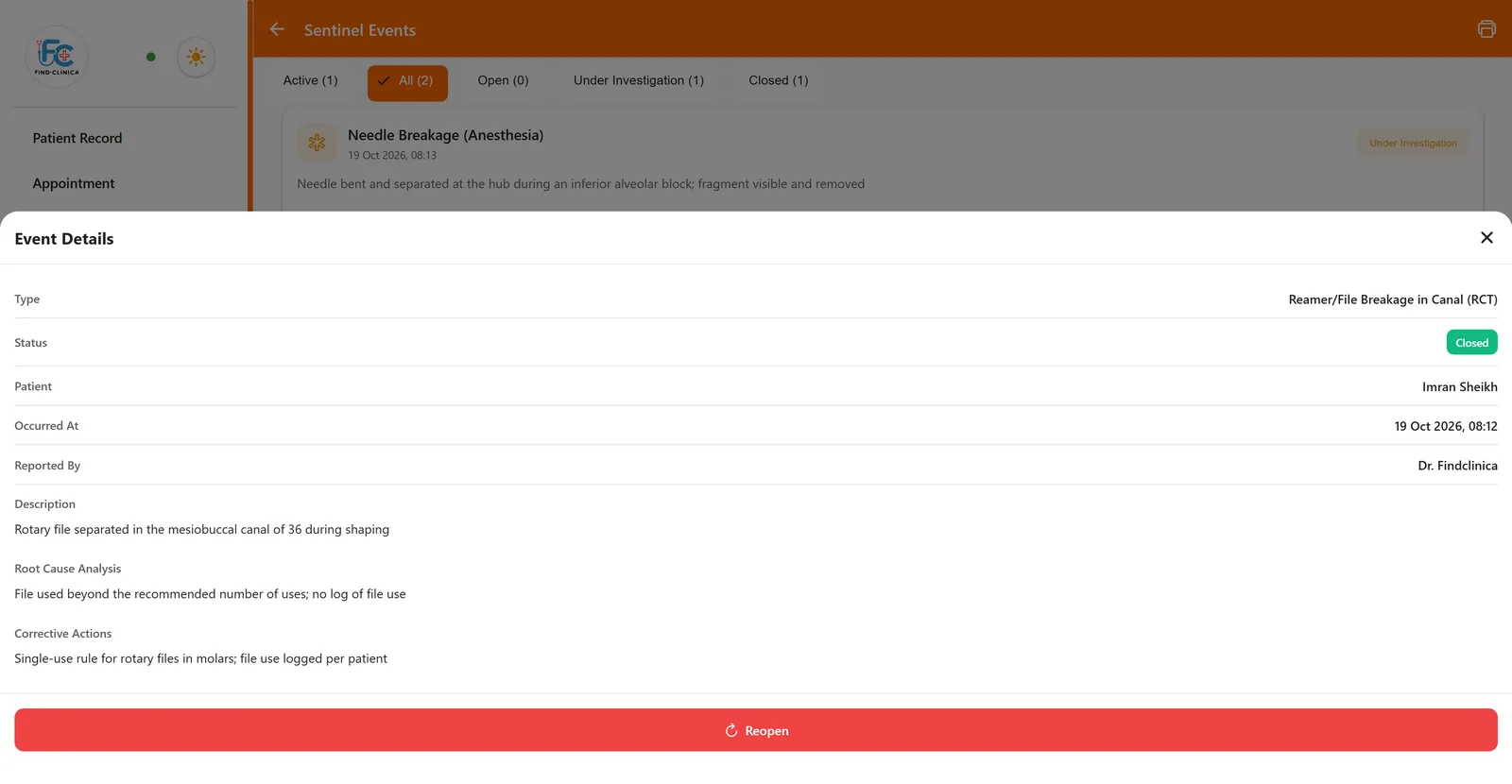
Task: Click the Sentinel Events page title
Action: pyautogui.click(x=360, y=30)
